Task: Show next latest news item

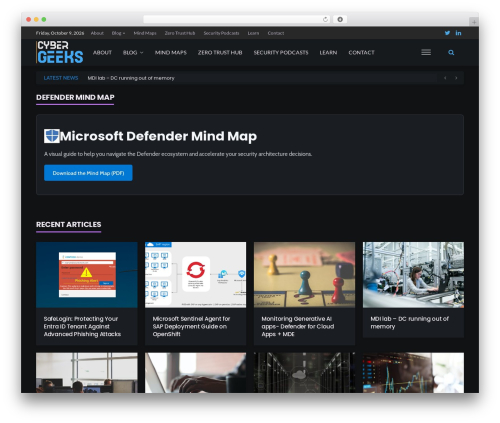Action: 456,78
